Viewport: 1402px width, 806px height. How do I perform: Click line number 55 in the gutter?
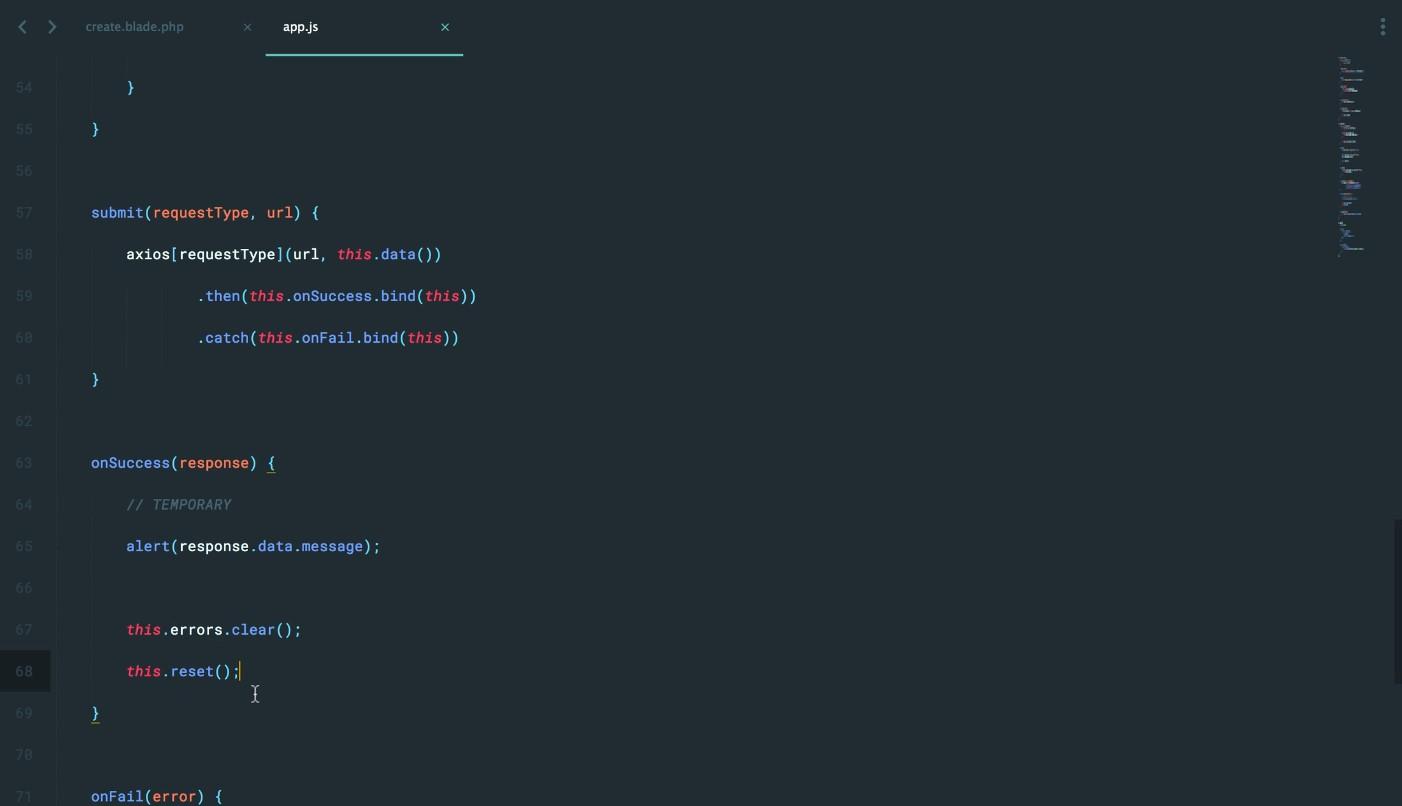tap(23, 129)
